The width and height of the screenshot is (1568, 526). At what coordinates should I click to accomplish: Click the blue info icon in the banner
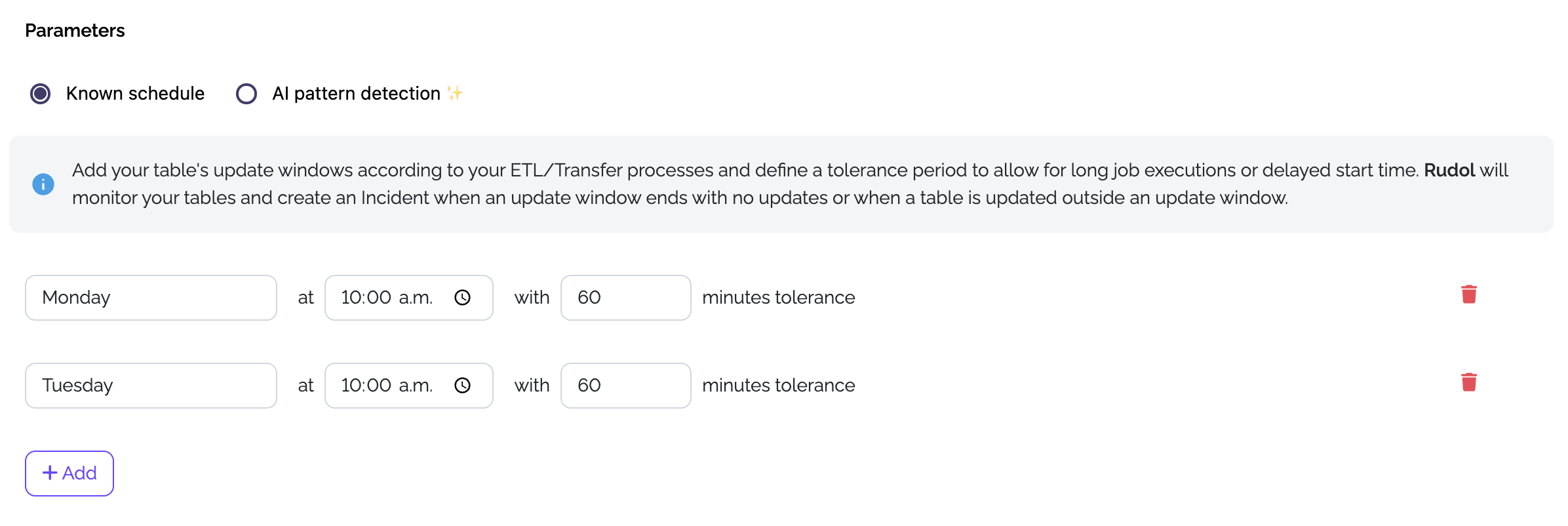coord(43,184)
